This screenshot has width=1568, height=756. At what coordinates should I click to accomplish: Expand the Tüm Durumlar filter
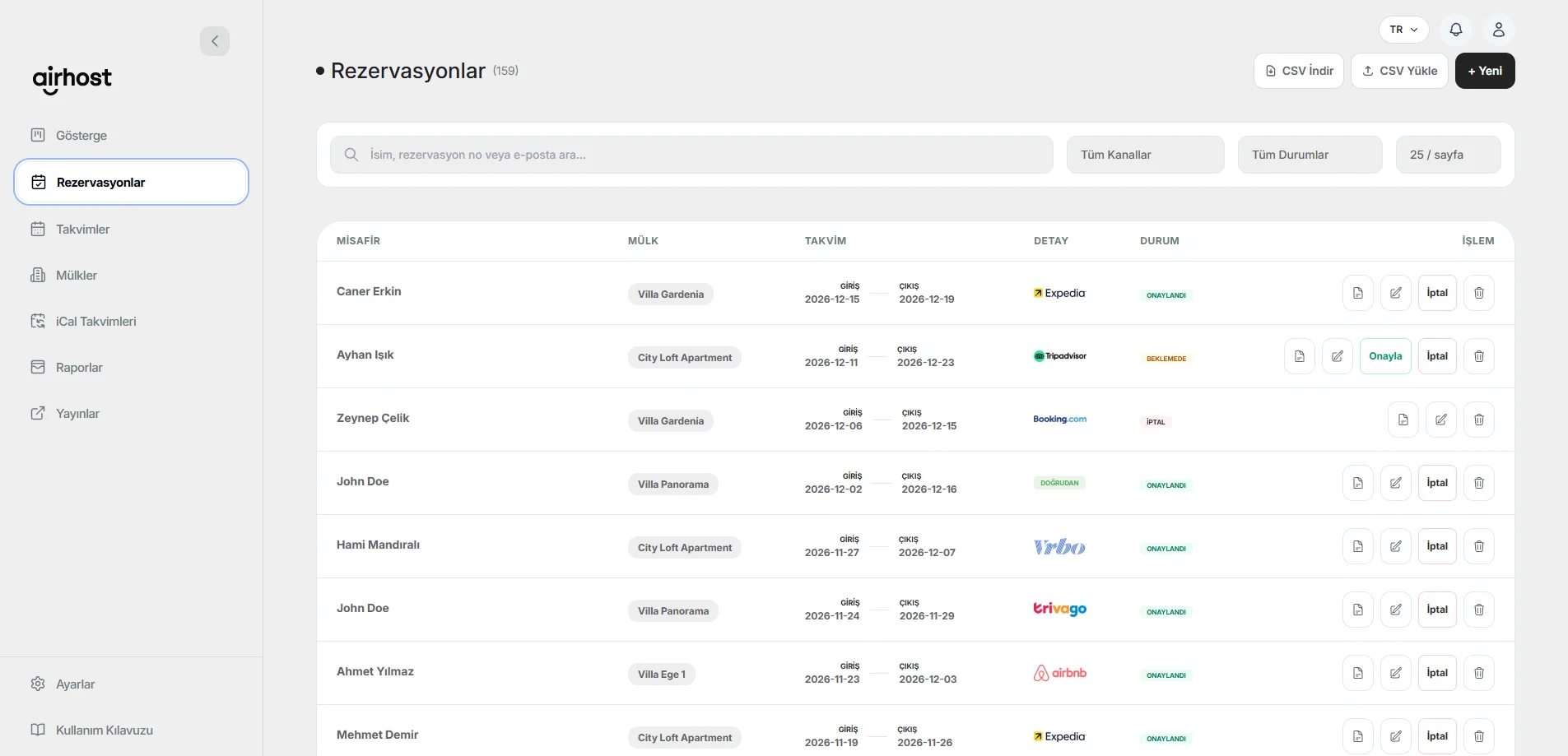(1310, 155)
